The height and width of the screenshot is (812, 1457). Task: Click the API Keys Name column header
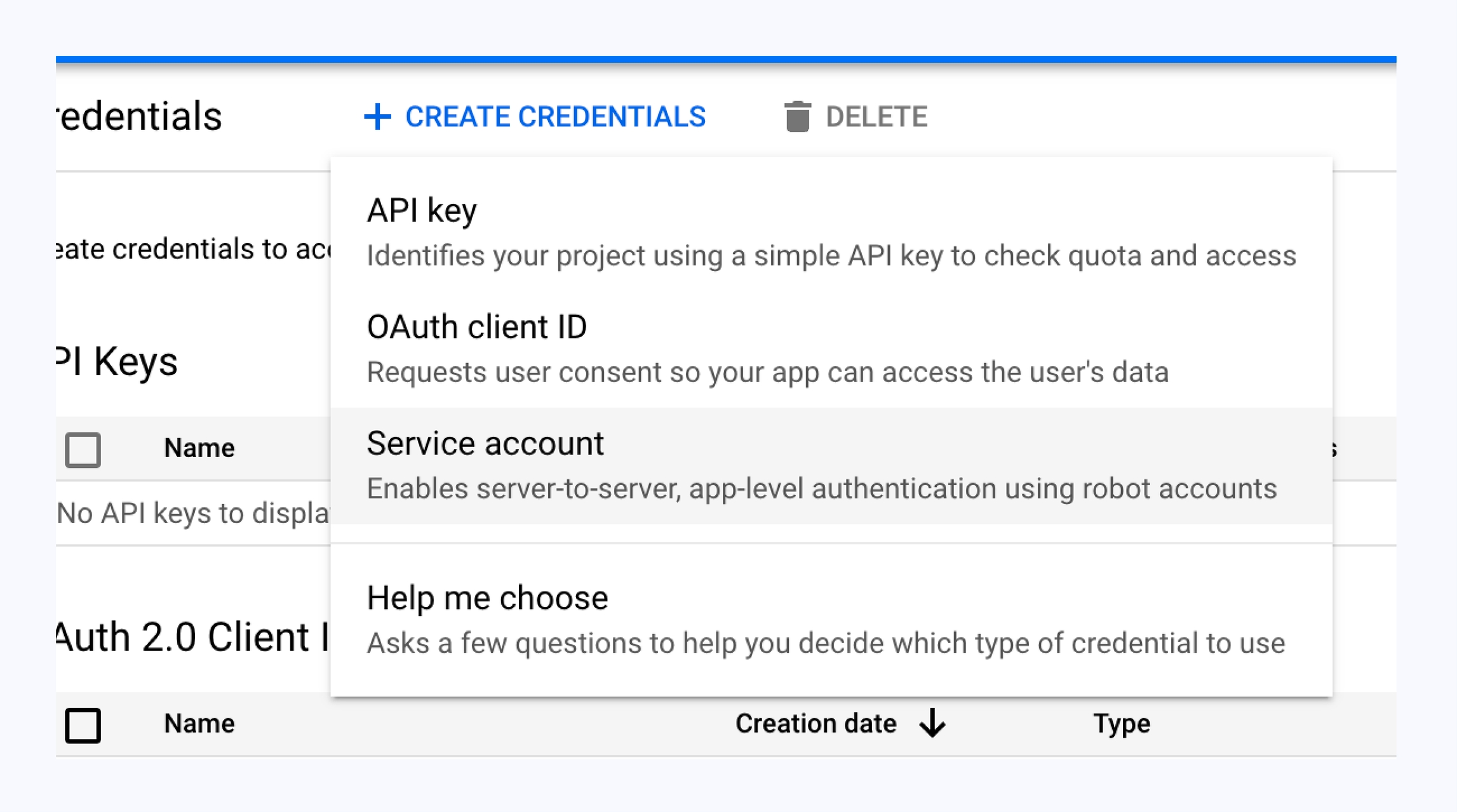tap(199, 448)
